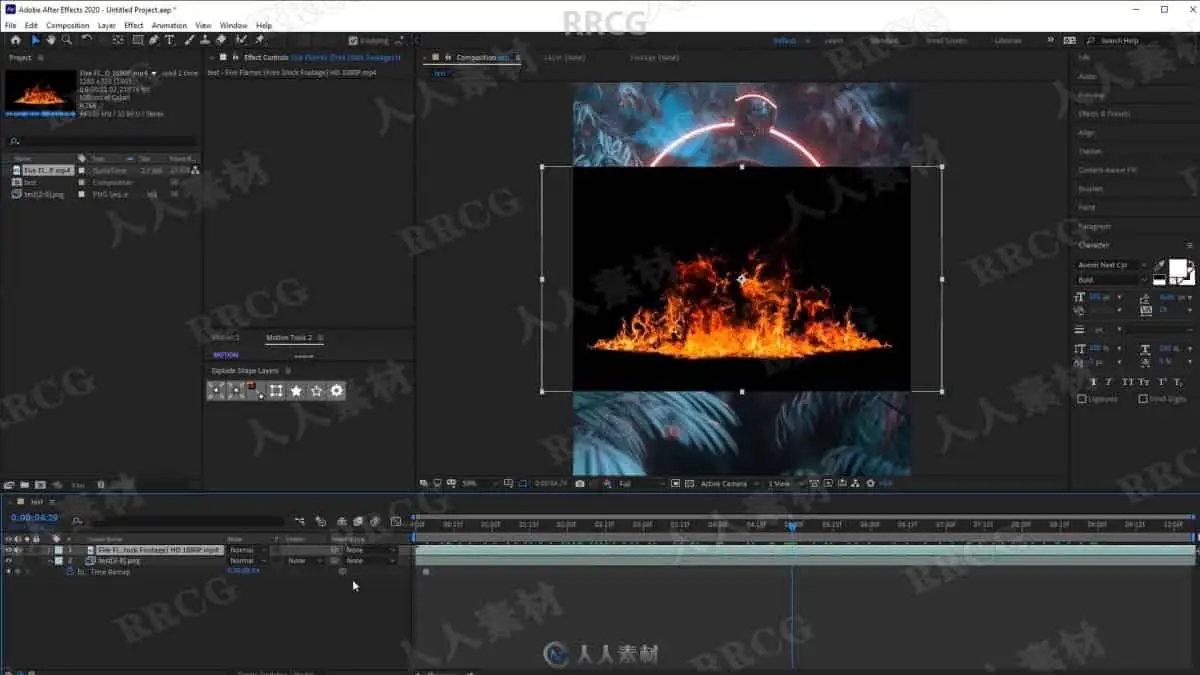
Task: Open the Full resolution dropdown
Action: [x=640, y=484]
